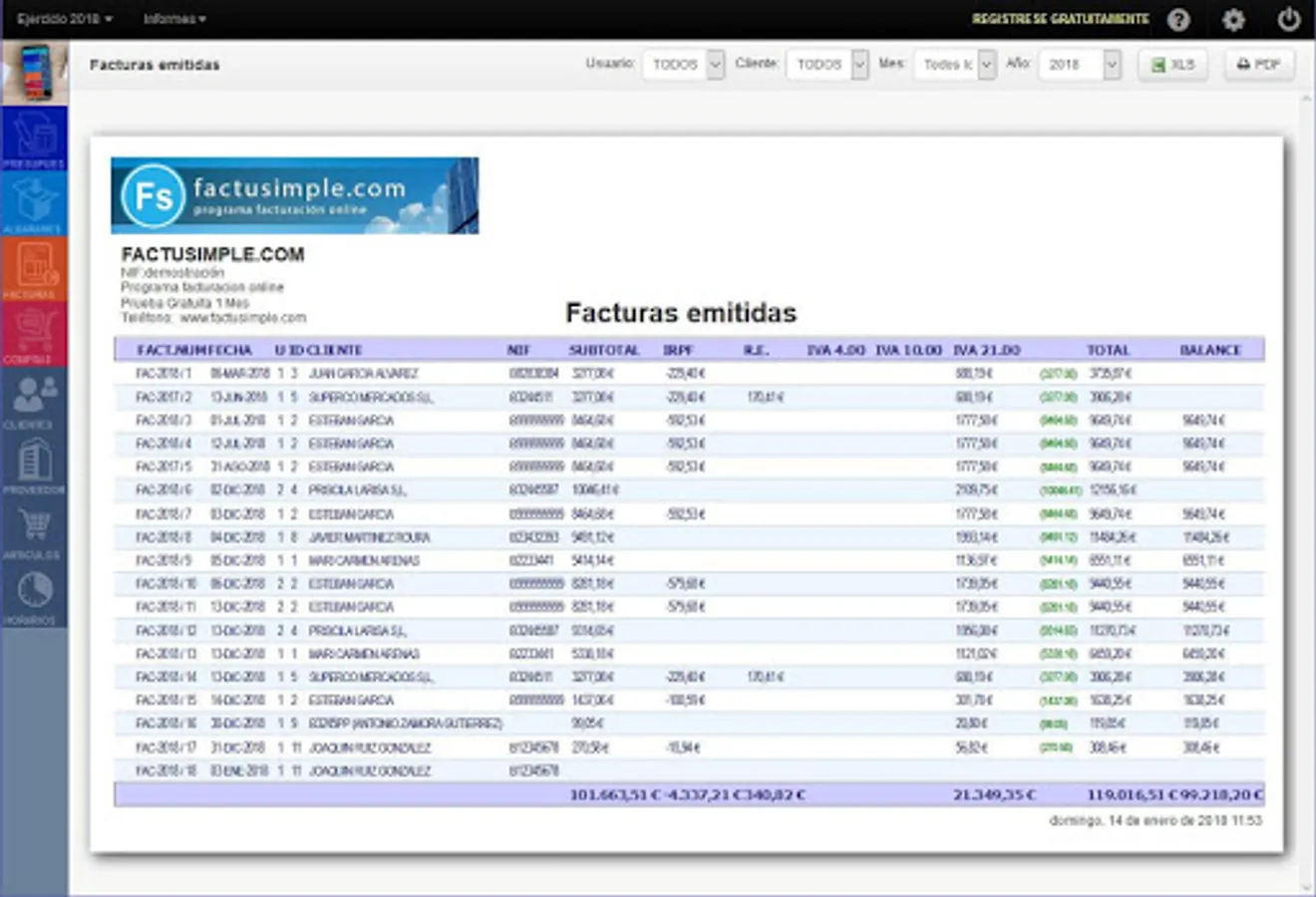Click the IVA 4.00 column header
Image resolution: width=1316 pixels, height=897 pixels.
[835, 350]
